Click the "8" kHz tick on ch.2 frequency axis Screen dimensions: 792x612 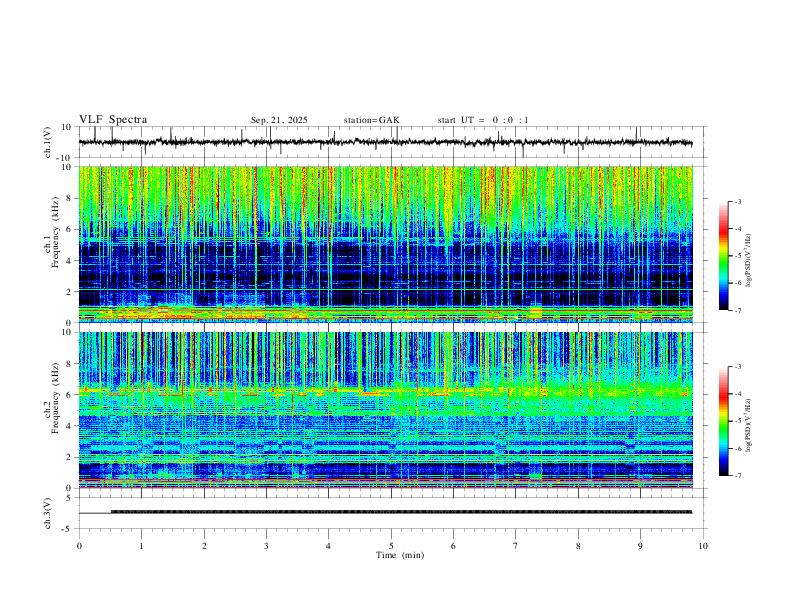point(69,364)
